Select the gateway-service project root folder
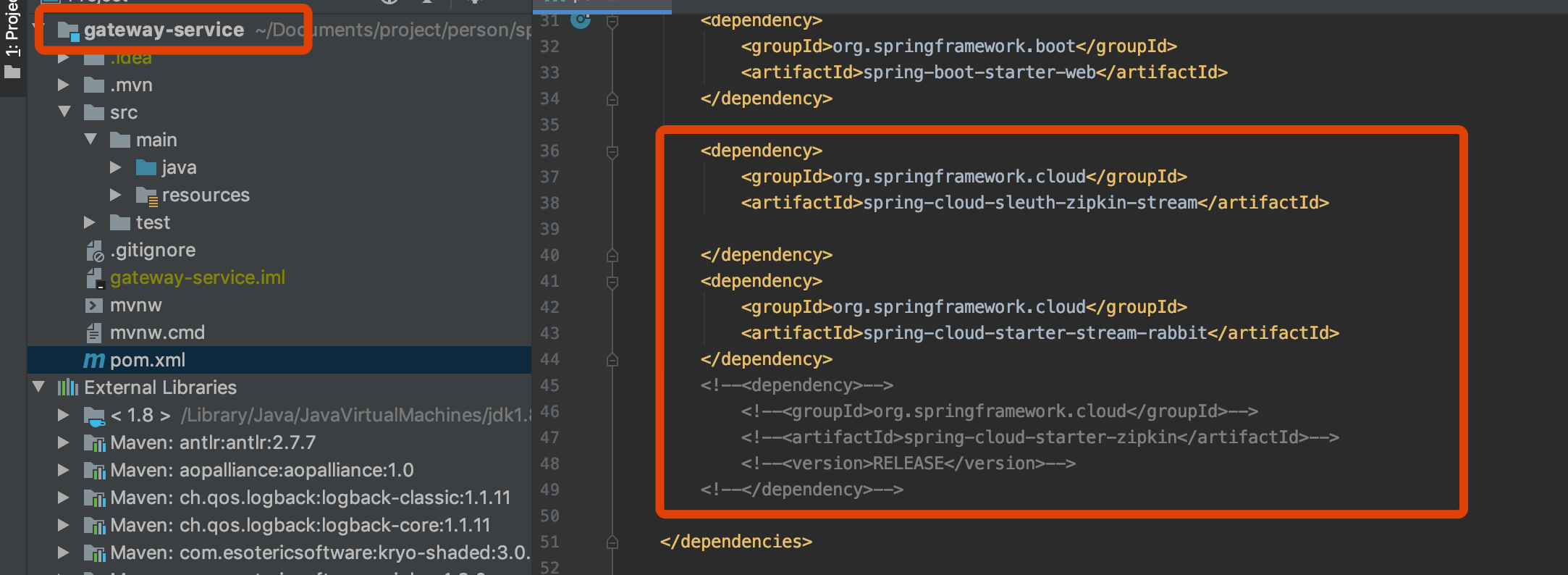 click(164, 30)
